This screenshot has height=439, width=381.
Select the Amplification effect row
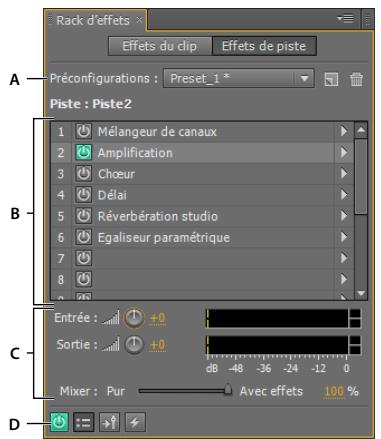pos(202,153)
